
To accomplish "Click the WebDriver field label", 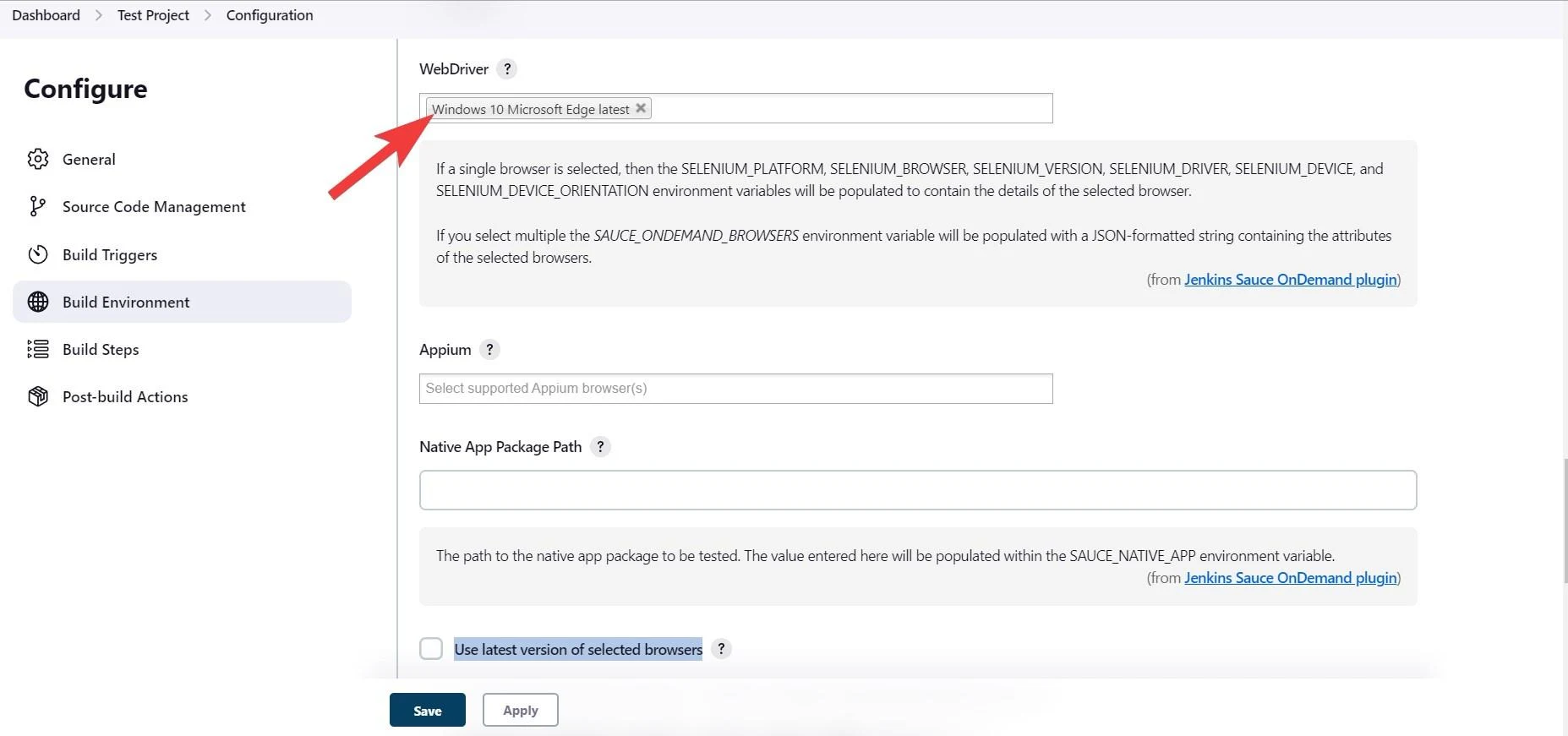I will pyautogui.click(x=454, y=69).
